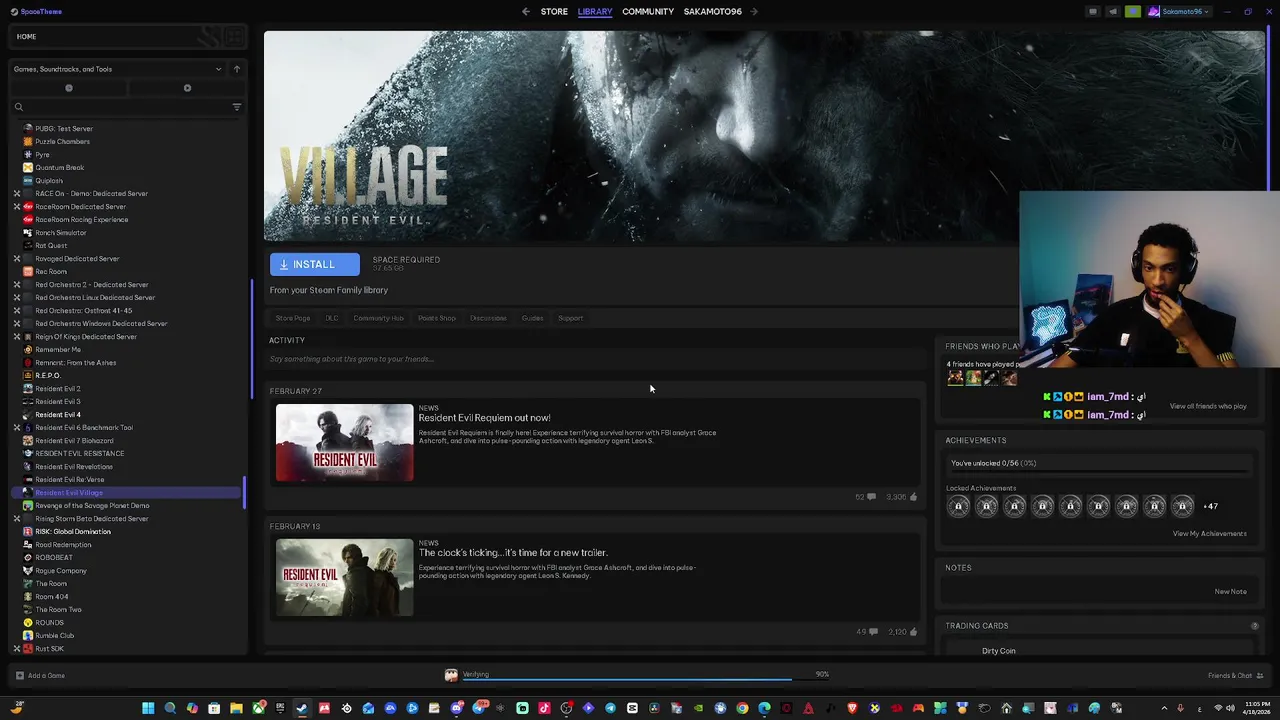Viewport: 1280px width, 720px height.
Task: Show hidden system tray icons
Action: (1163, 708)
